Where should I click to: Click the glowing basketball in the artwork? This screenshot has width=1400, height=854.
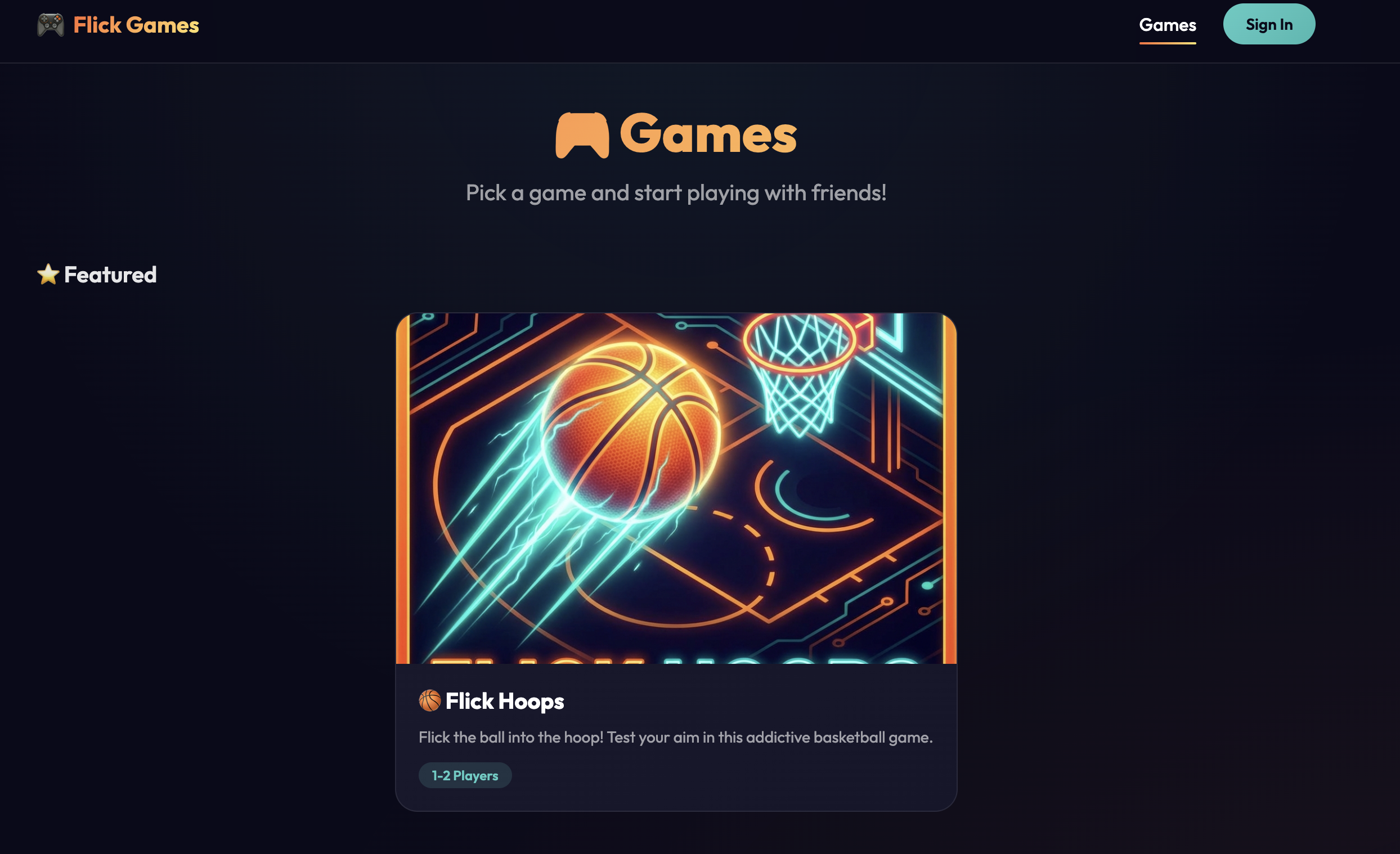pos(631,432)
